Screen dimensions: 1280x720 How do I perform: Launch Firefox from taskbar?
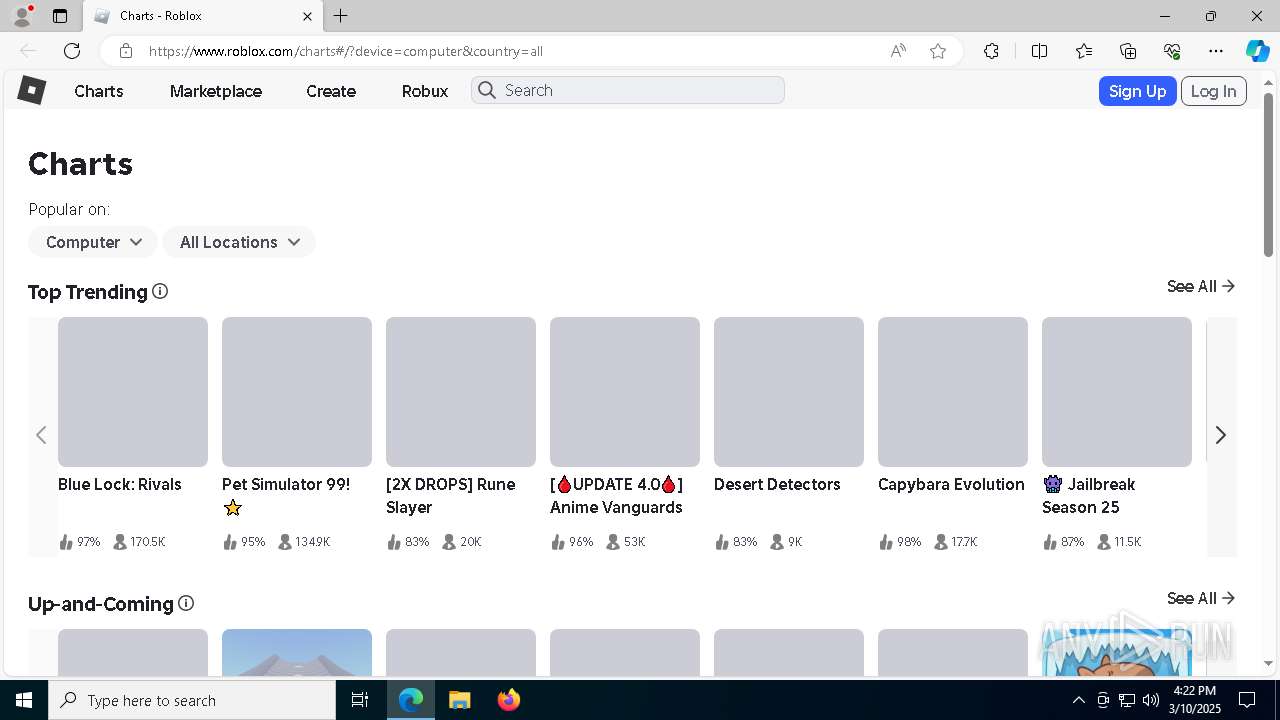(509, 700)
